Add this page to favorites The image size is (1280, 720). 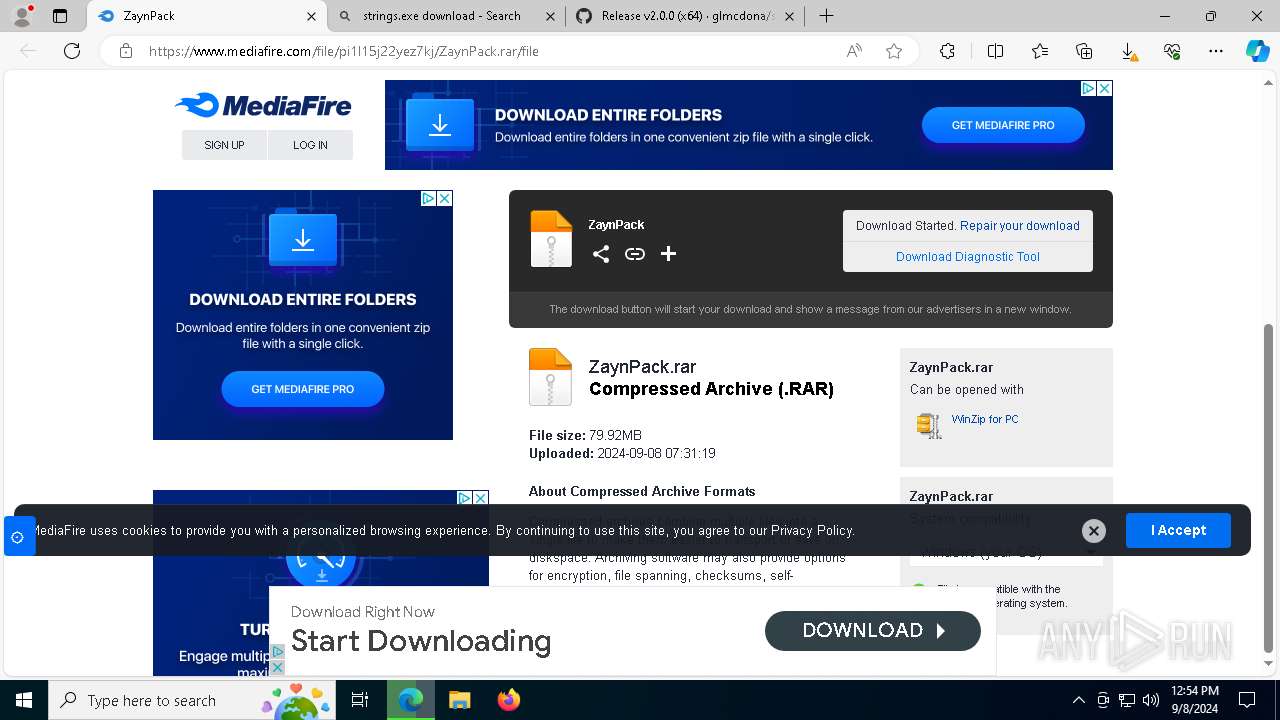click(x=894, y=51)
